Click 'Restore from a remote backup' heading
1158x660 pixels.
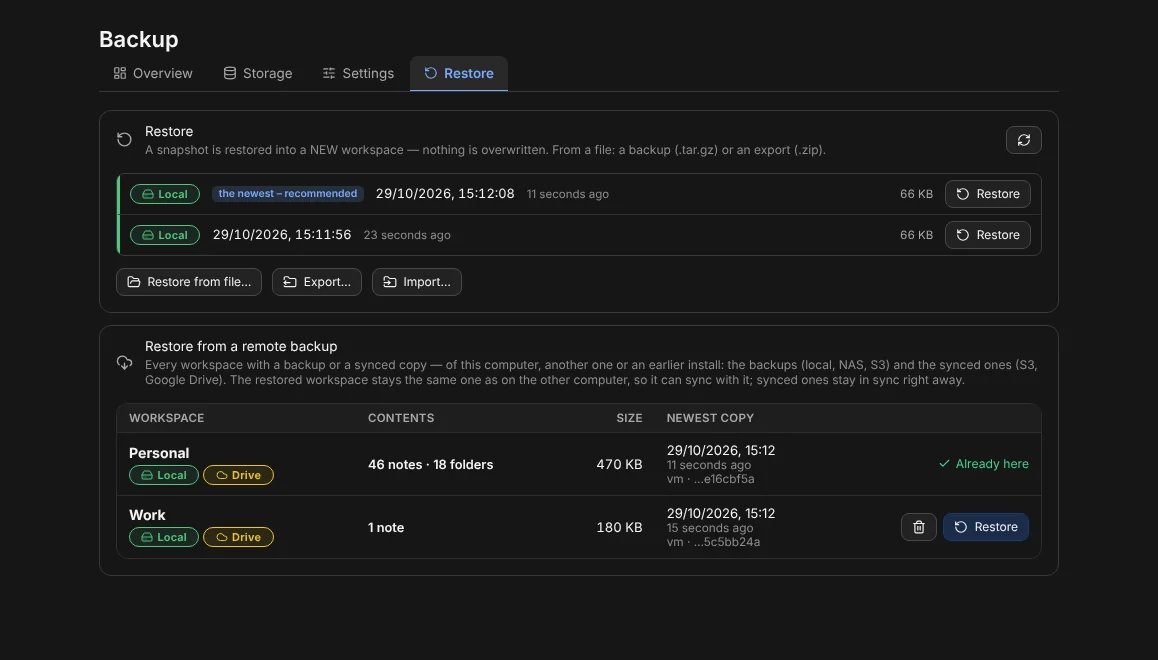click(241, 346)
